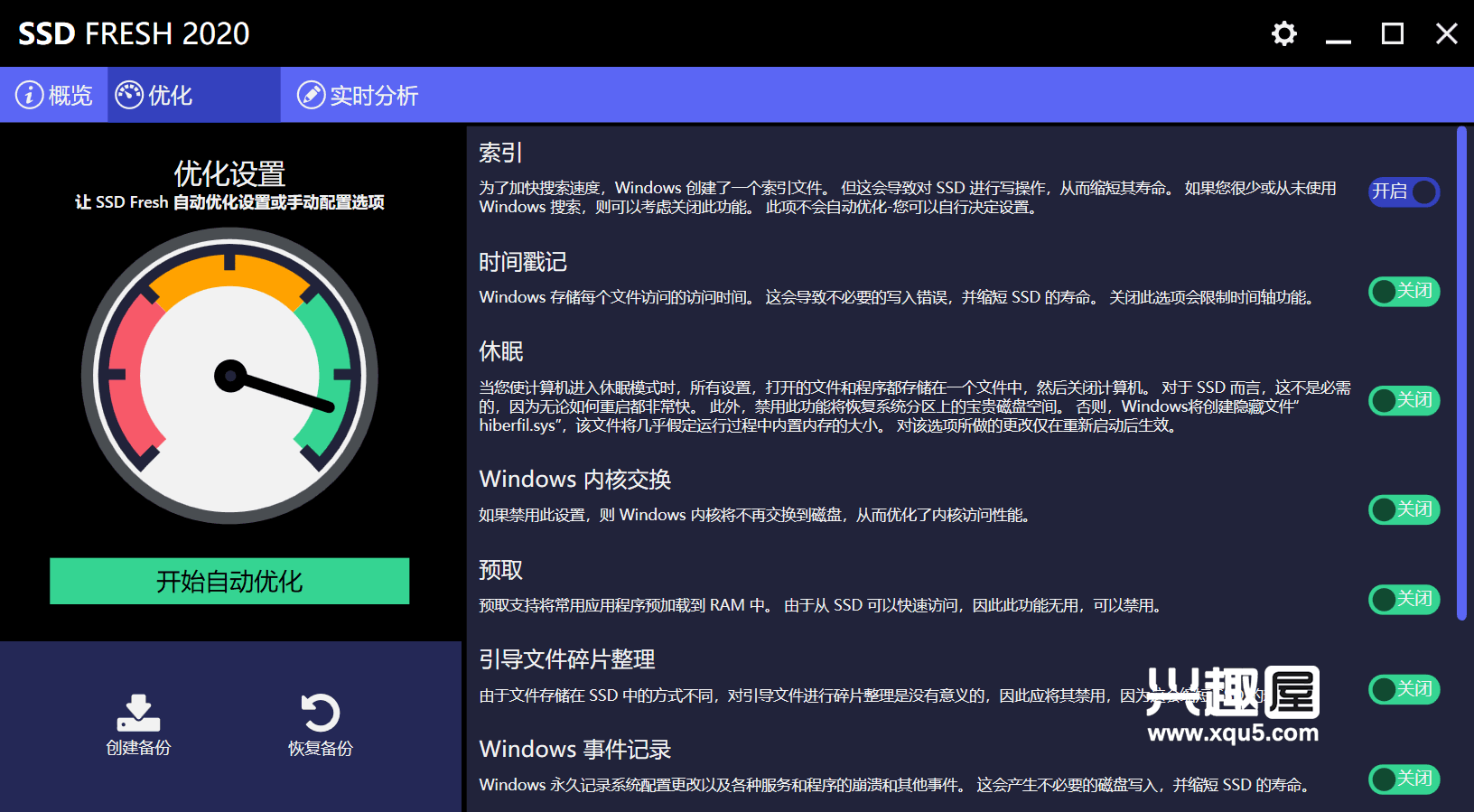Viewport: 1474px width, 812px height.
Task: Close the SSD Fresh window
Action: tap(1447, 34)
